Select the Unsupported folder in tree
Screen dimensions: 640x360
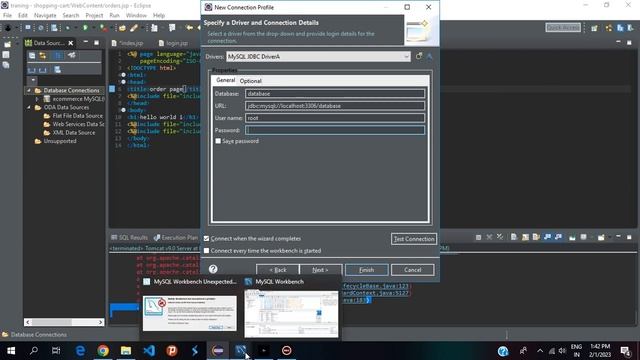(x=56, y=141)
